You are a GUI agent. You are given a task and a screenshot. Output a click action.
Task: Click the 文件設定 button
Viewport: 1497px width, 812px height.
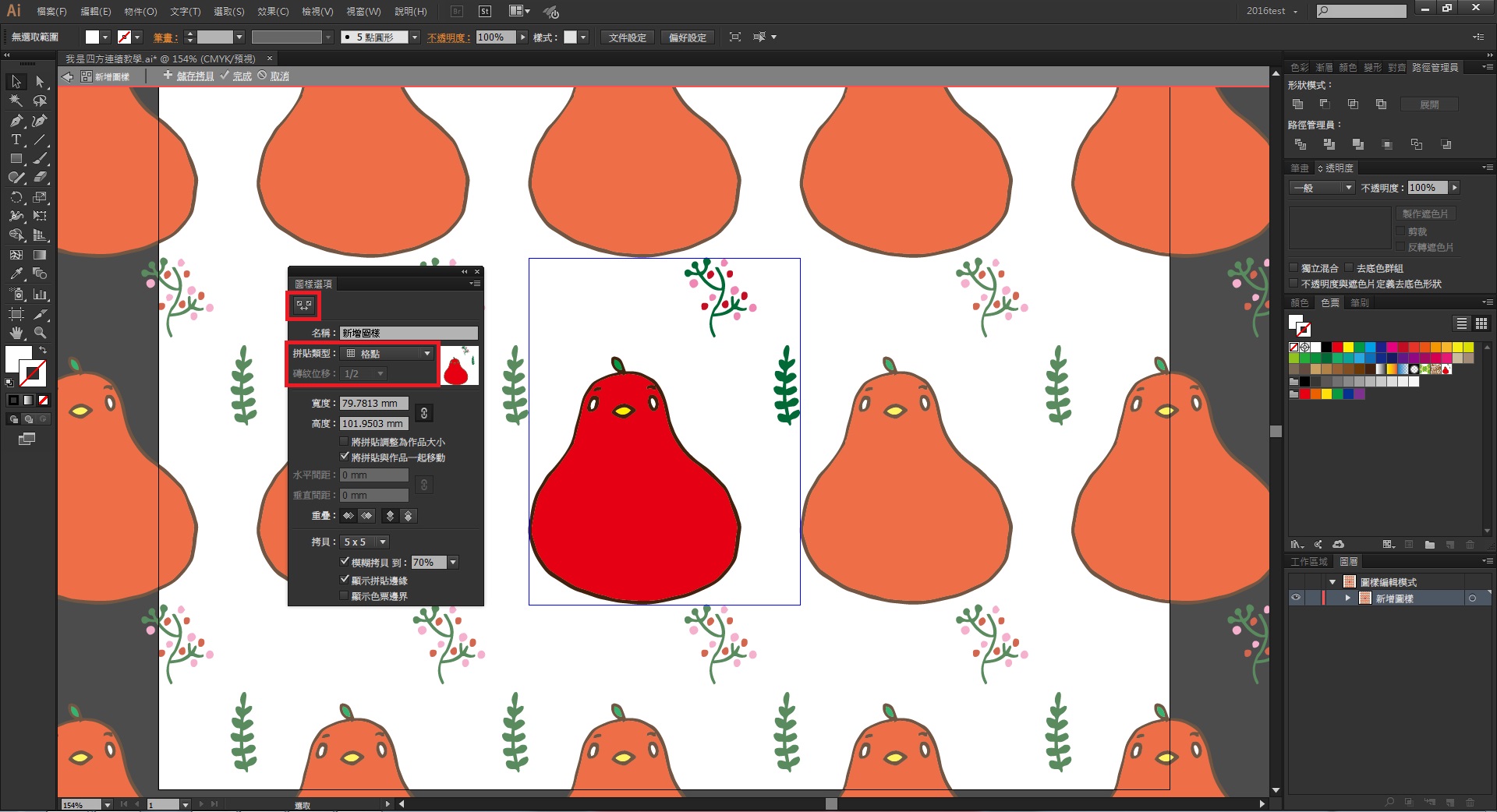tap(627, 37)
